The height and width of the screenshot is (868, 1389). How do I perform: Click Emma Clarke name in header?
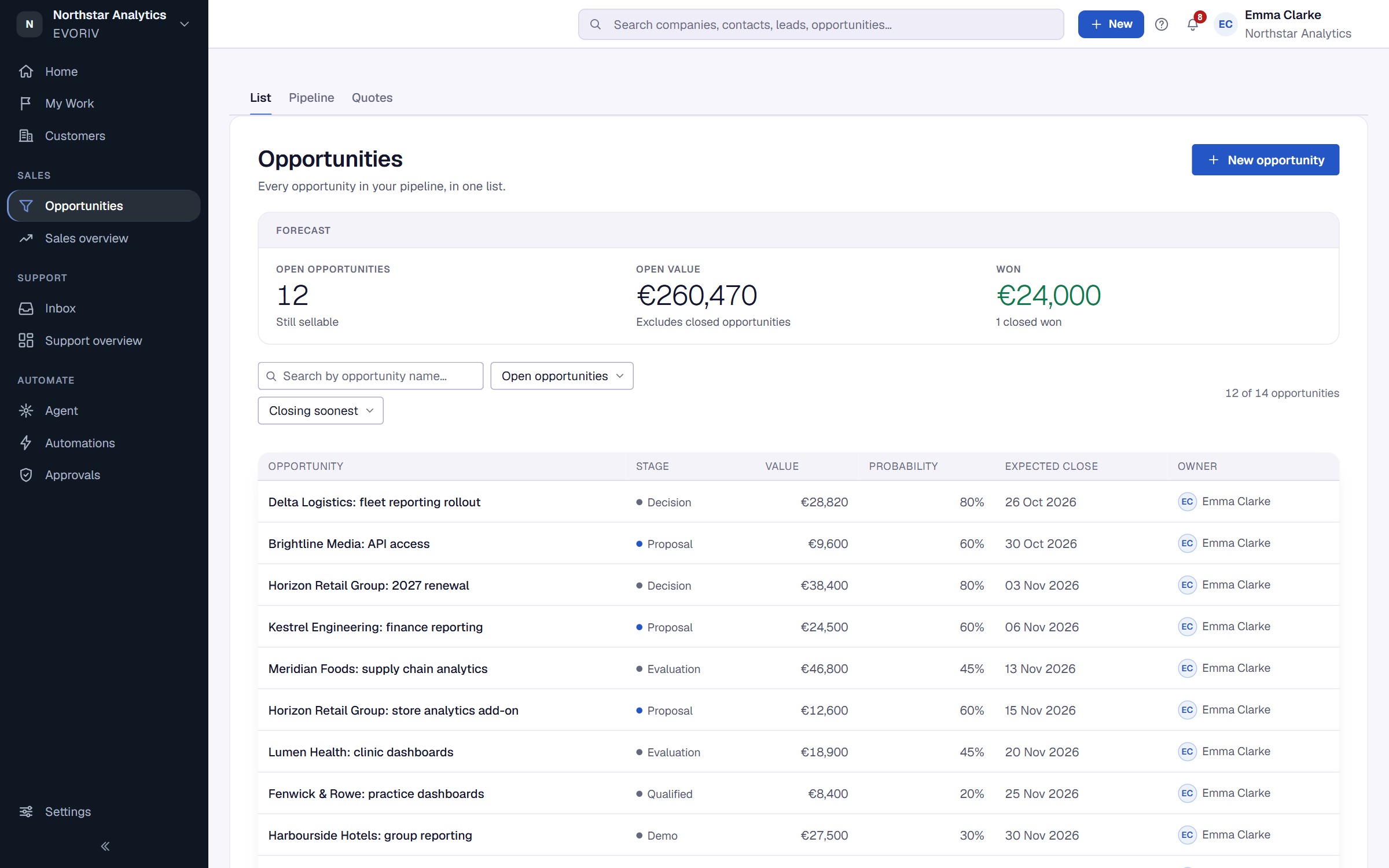[x=1283, y=15]
